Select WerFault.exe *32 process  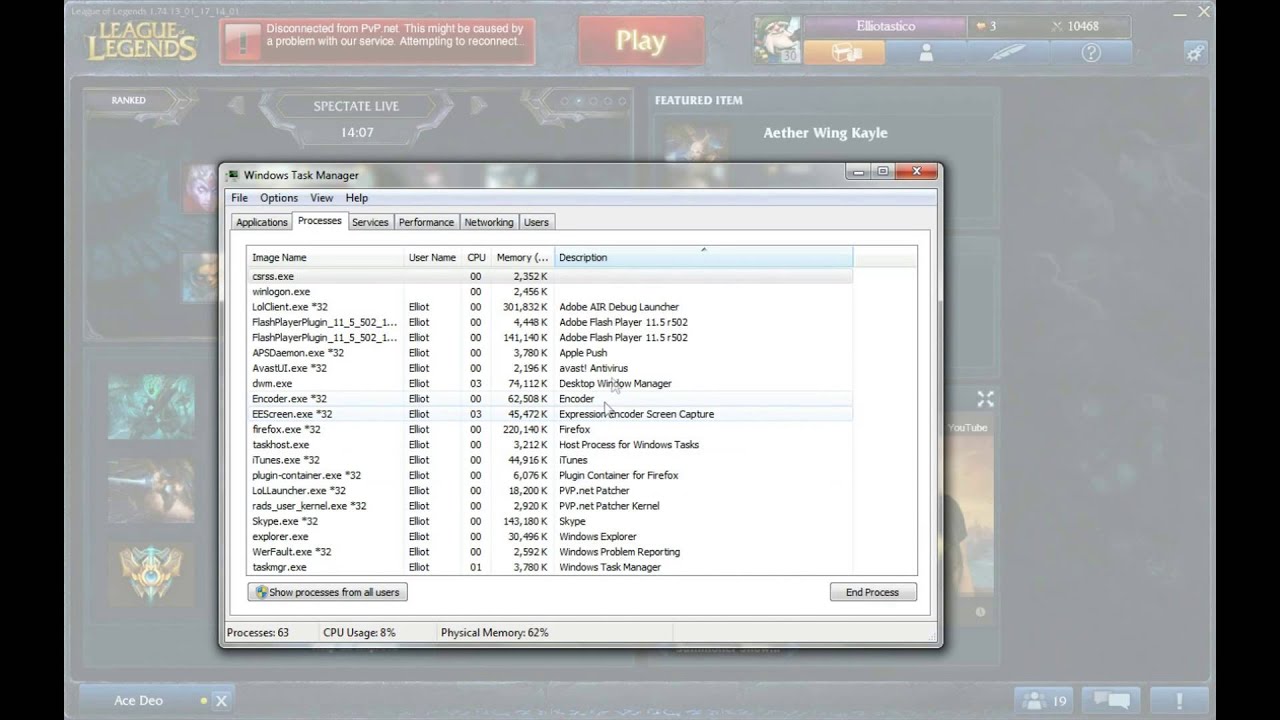[550, 552]
